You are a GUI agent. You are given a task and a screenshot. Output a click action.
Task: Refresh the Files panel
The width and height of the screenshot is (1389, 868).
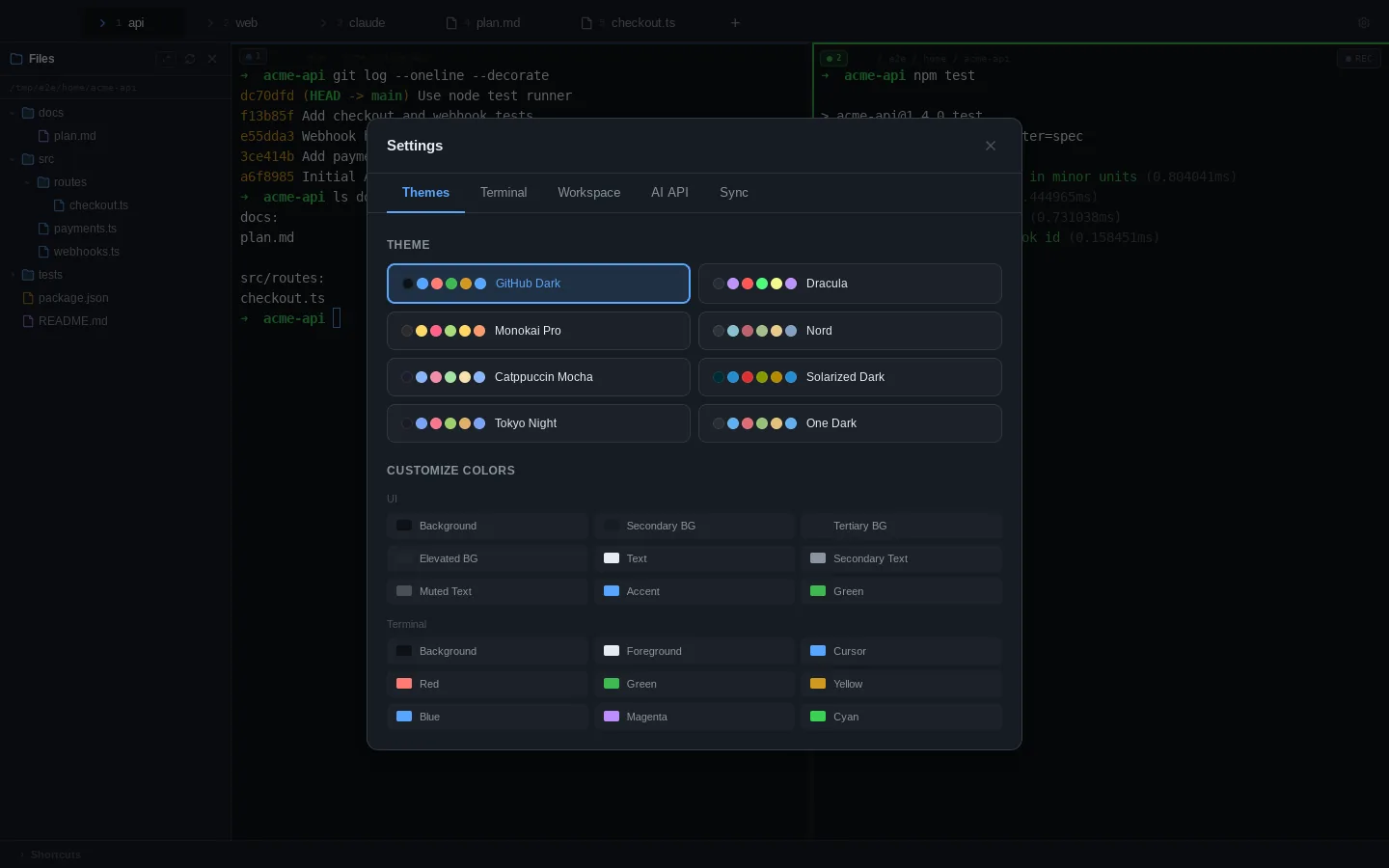pyautogui.click(x=190, y=59)
